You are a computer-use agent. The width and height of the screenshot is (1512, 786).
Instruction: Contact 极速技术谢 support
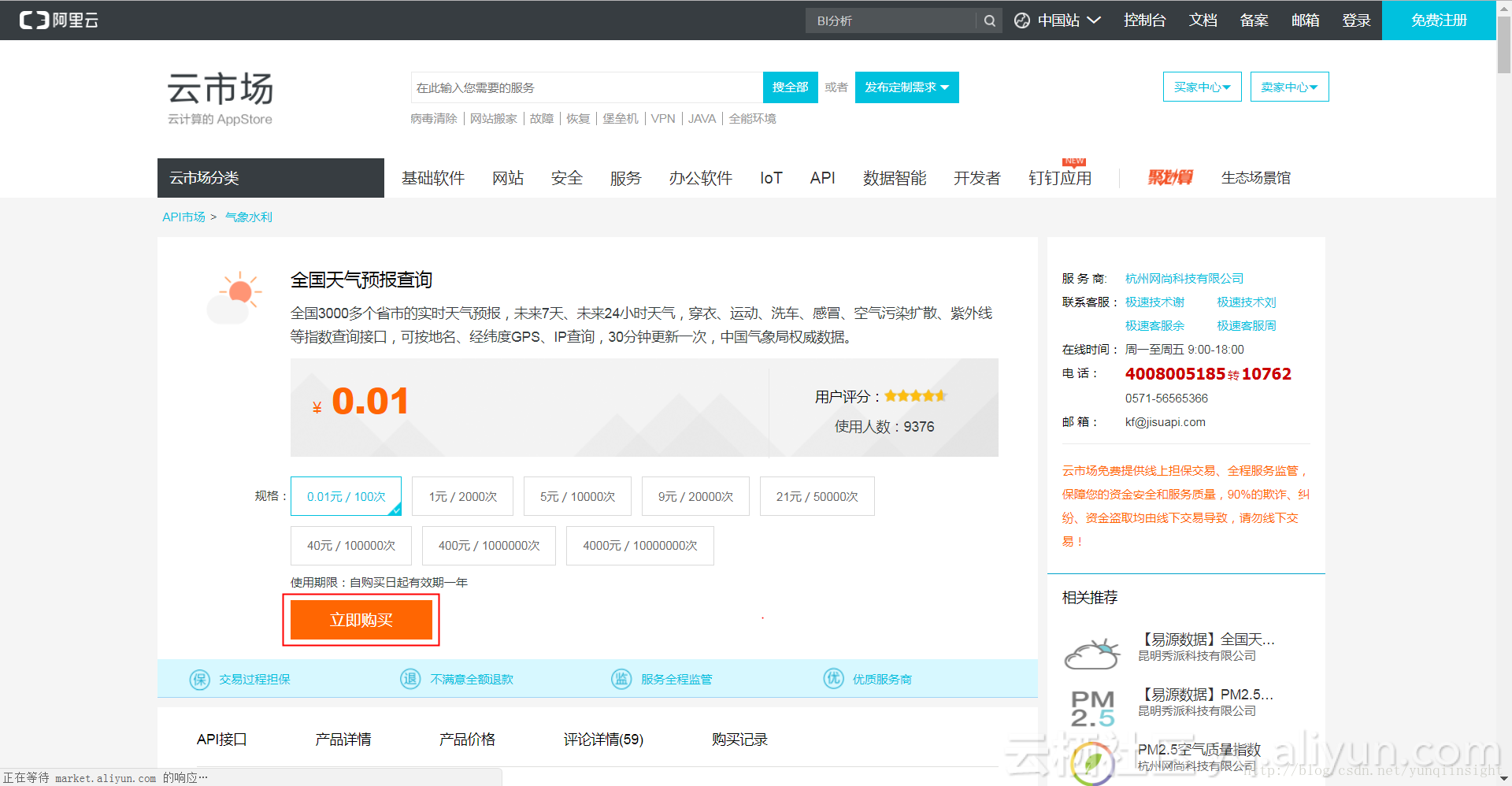[x=1154, y=302]
